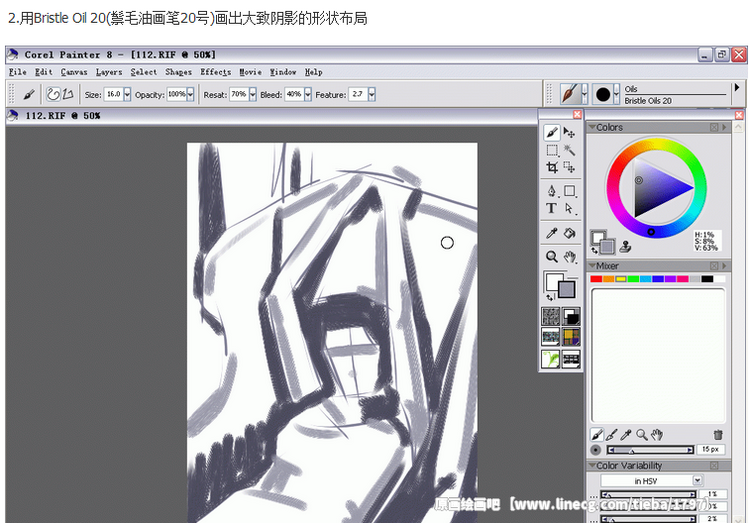Swap main and additional colors in Colors panel

595,250
